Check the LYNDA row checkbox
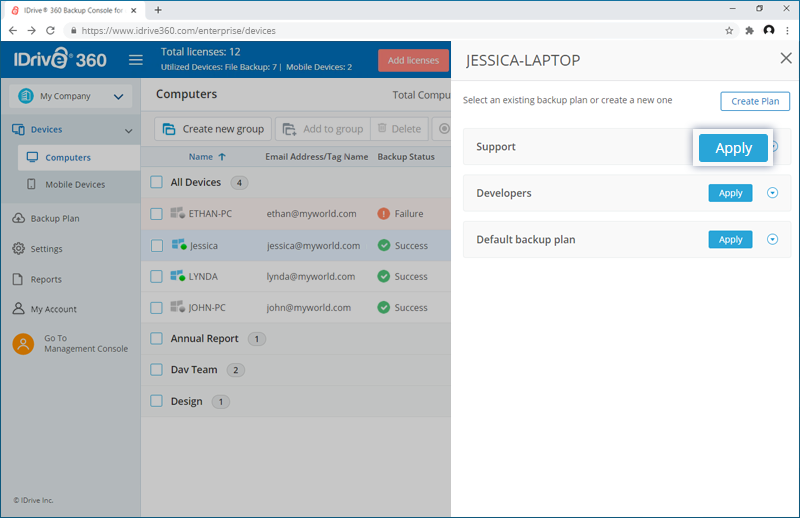This screenshot has width=800, height=518. (157, 277)
